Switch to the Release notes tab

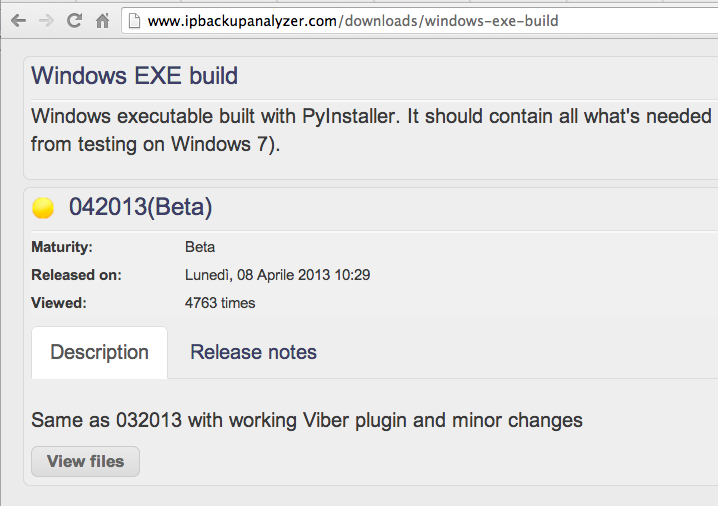(x=253, y=352)
